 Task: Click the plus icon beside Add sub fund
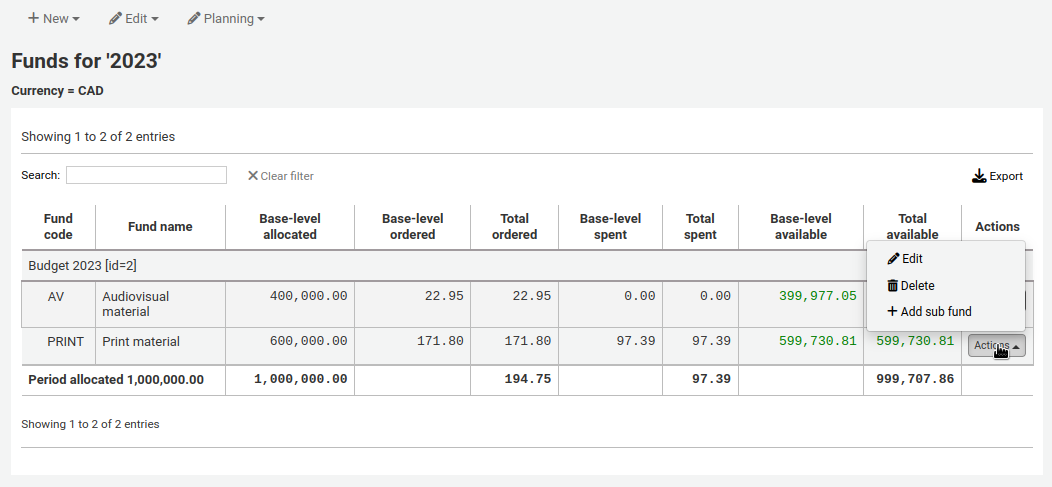pyautogui.click(x=893, y=312)
